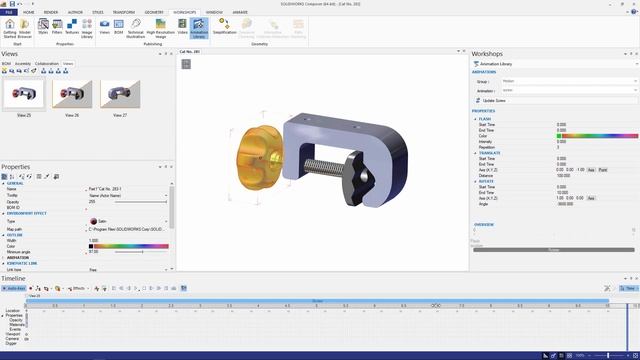Open the Simplification workshop icon
The height and width of the screenshot is (360, 640).
pyautogui.click(x=224, y=27)
